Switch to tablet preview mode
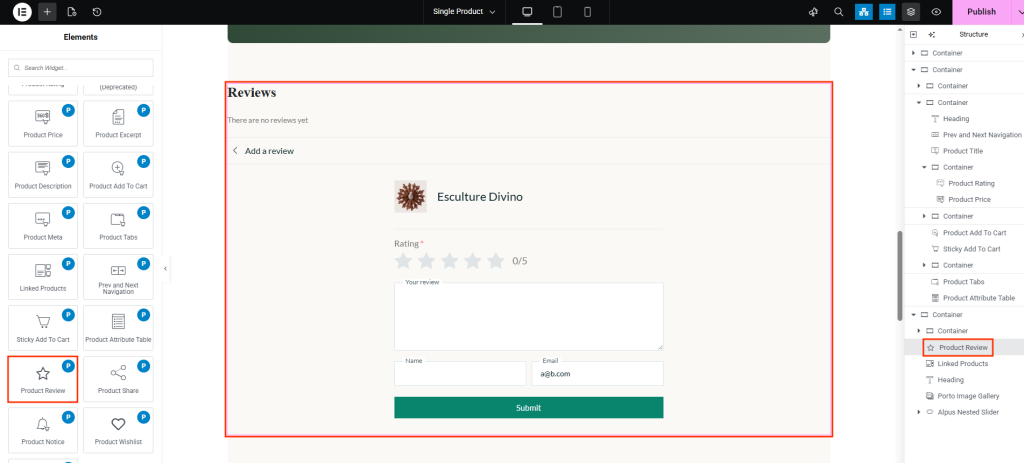This screenshot has height=463, width=1024. (557, 12)
